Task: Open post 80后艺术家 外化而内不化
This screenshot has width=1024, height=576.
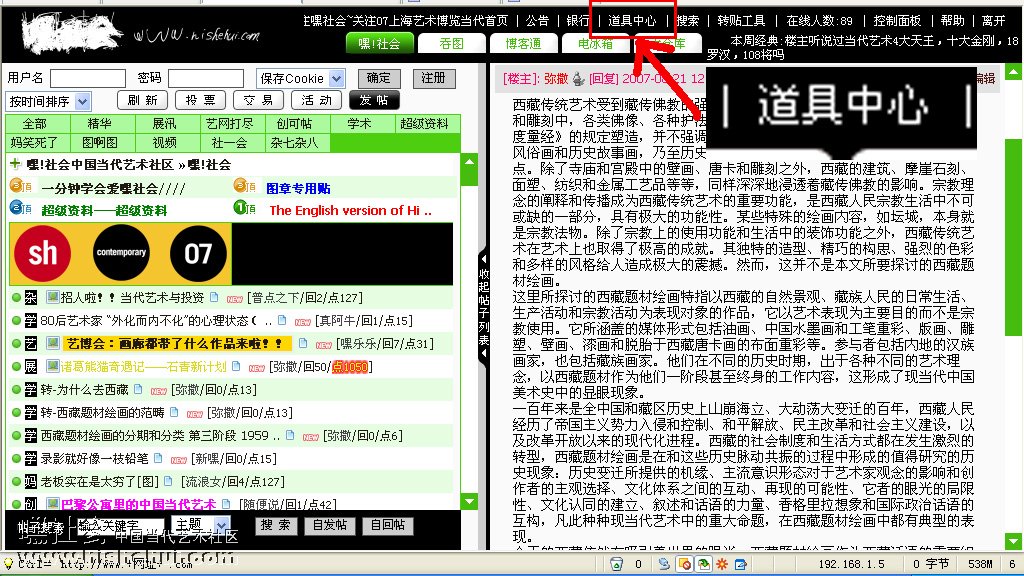Action: 156,321
